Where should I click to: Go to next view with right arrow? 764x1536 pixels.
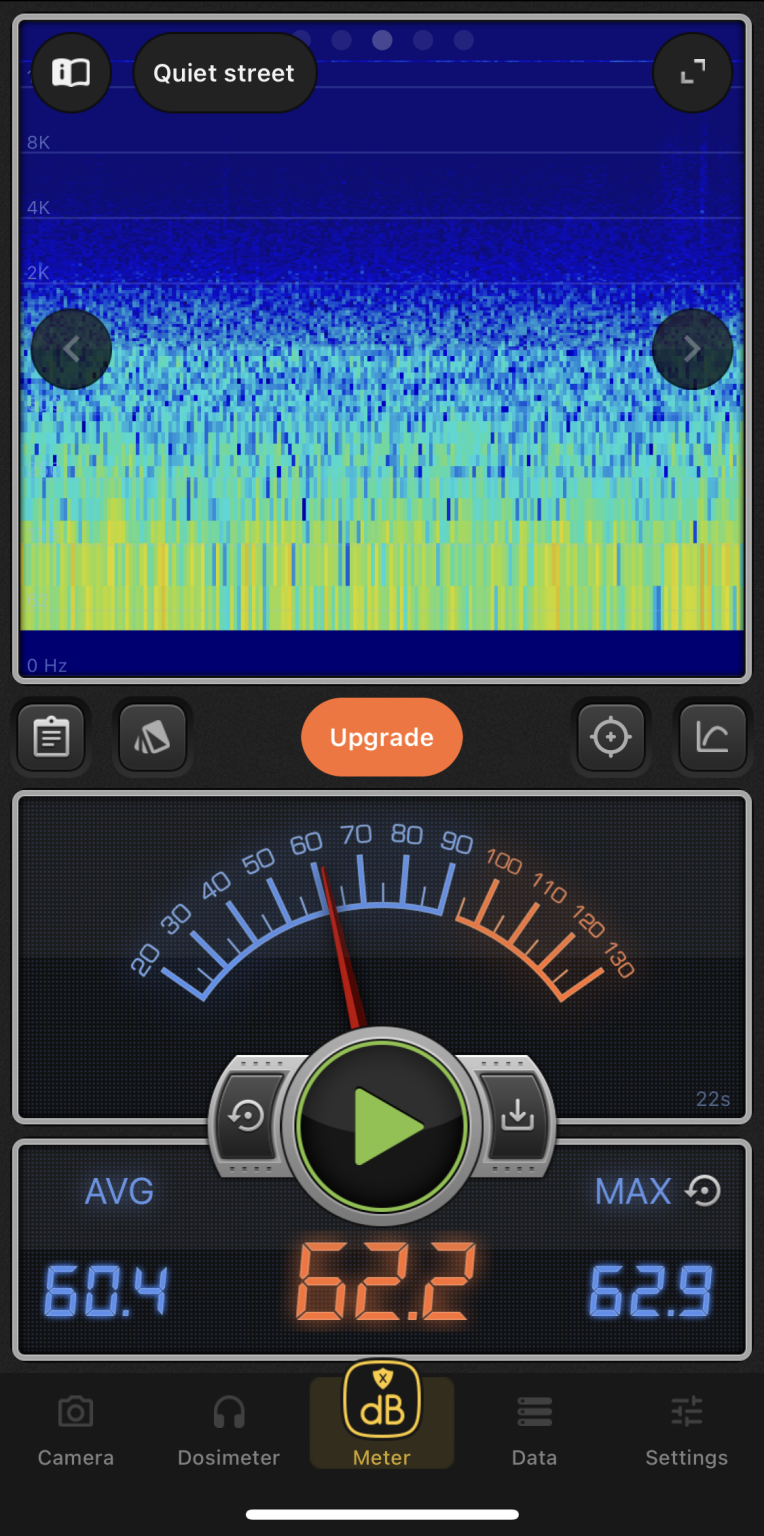tap(692, 349)
